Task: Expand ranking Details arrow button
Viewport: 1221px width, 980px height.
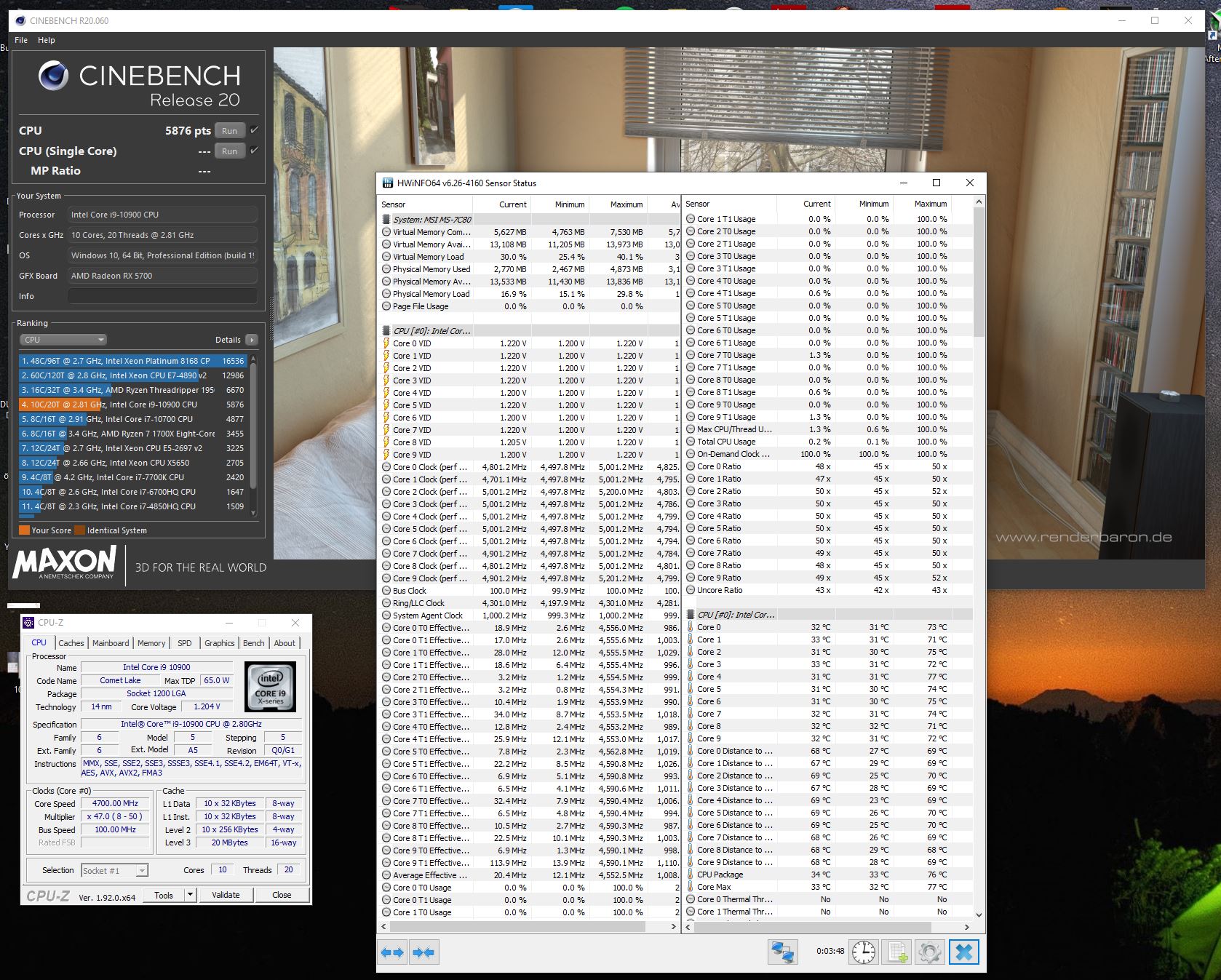Action: click(252, 340)
